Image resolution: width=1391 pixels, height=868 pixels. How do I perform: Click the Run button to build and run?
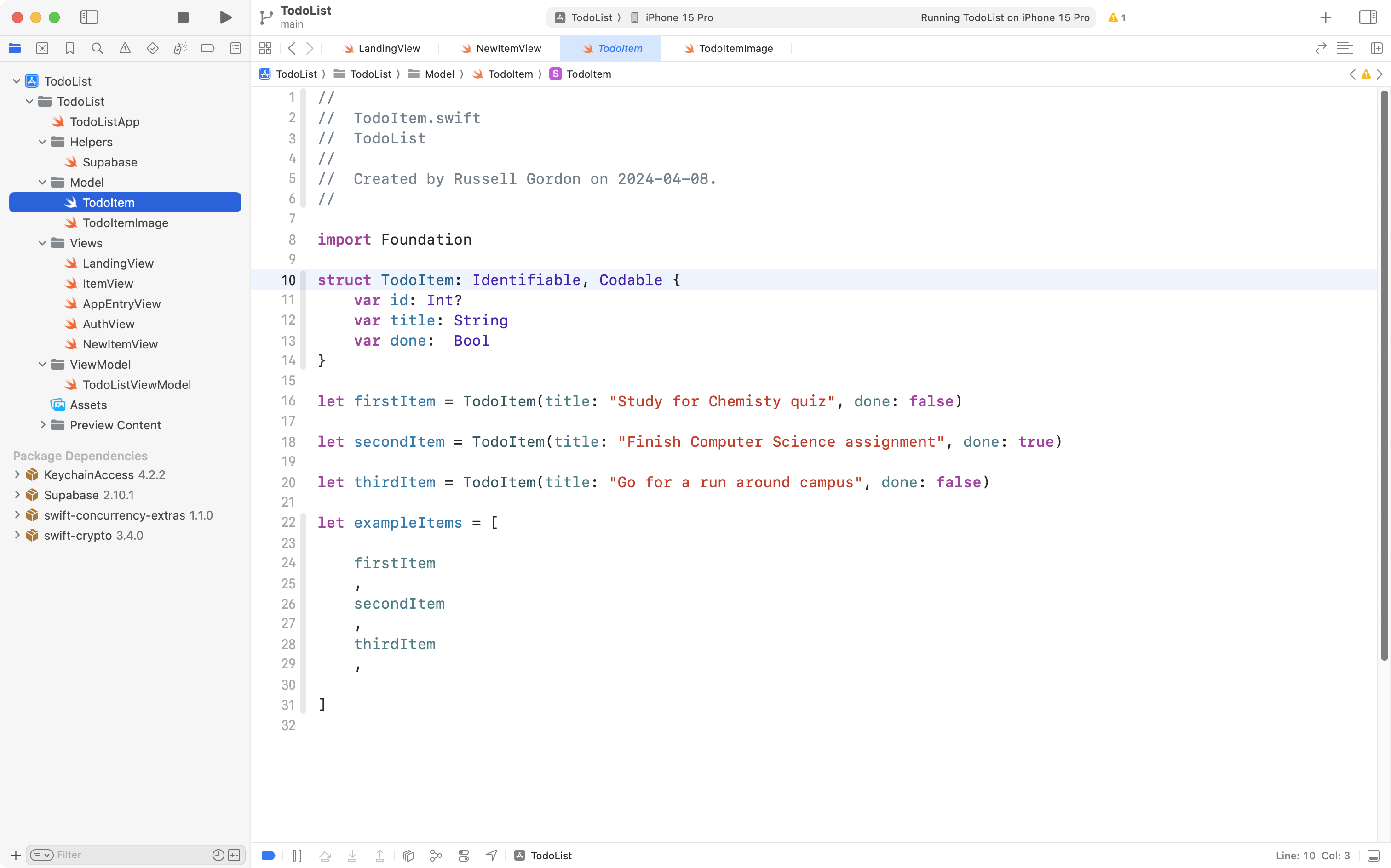[x=225, y=17]
